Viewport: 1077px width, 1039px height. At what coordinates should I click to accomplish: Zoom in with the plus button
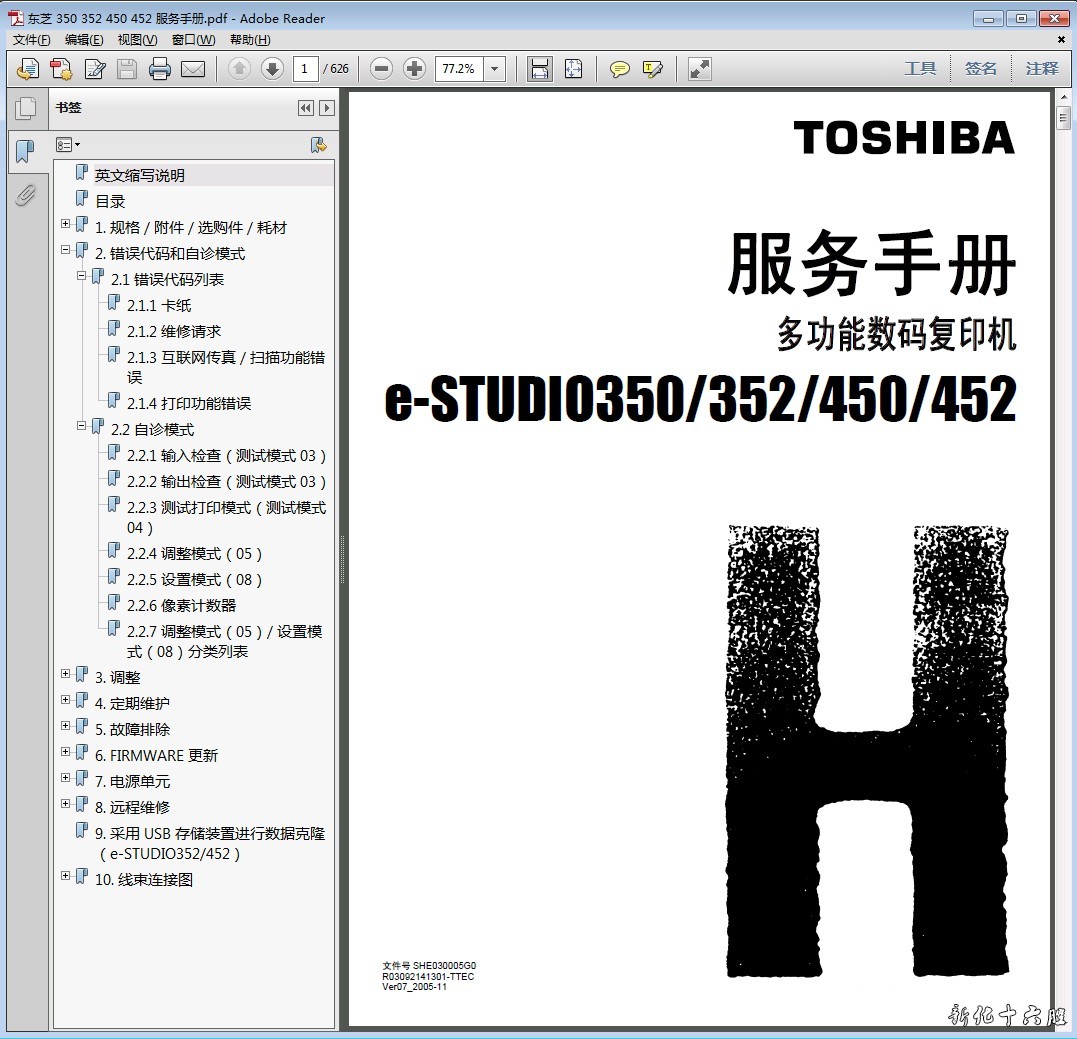coord(414,69)
